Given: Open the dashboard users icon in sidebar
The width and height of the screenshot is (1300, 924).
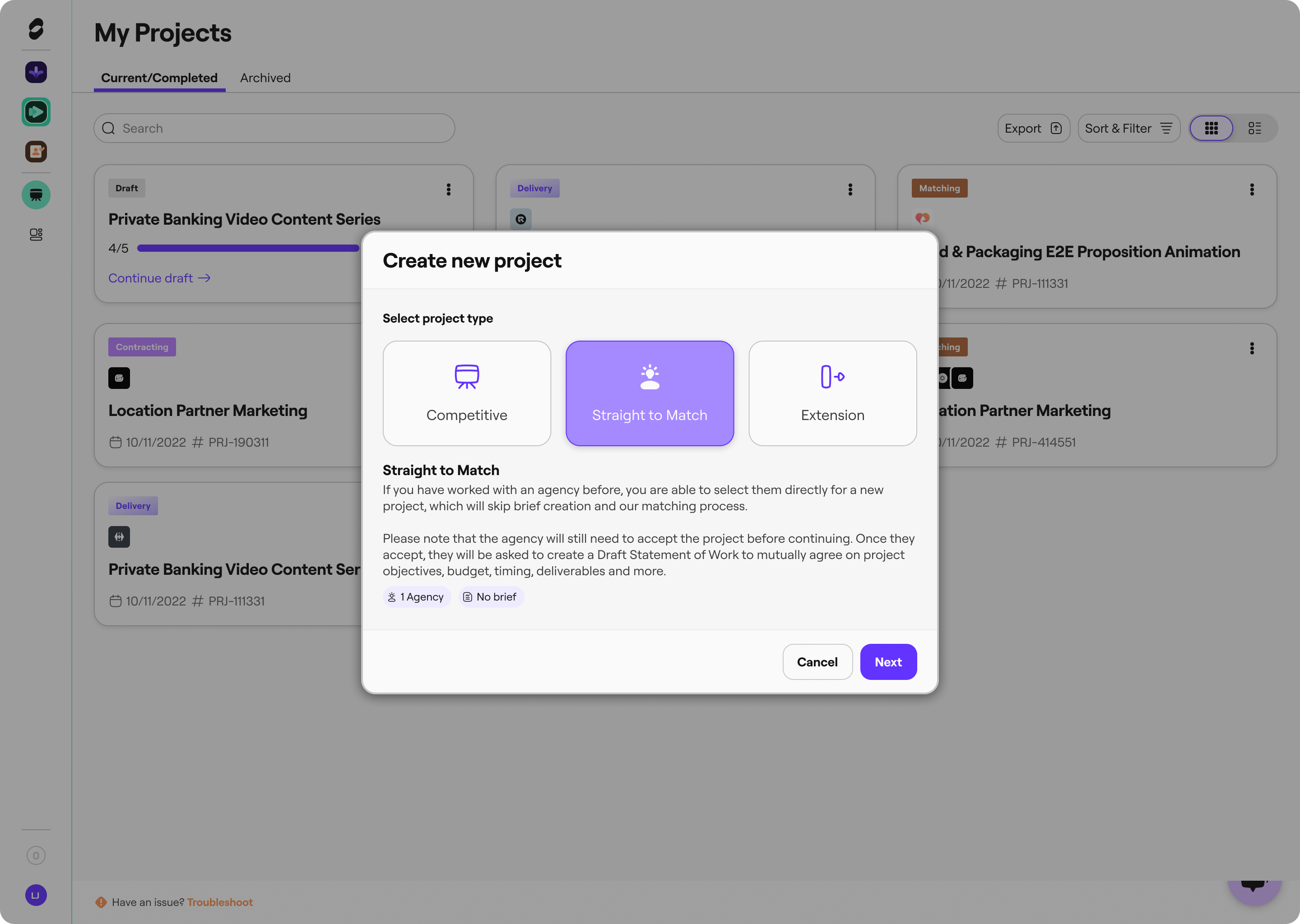Looking at the screenshot, I should tap(36, 235).
